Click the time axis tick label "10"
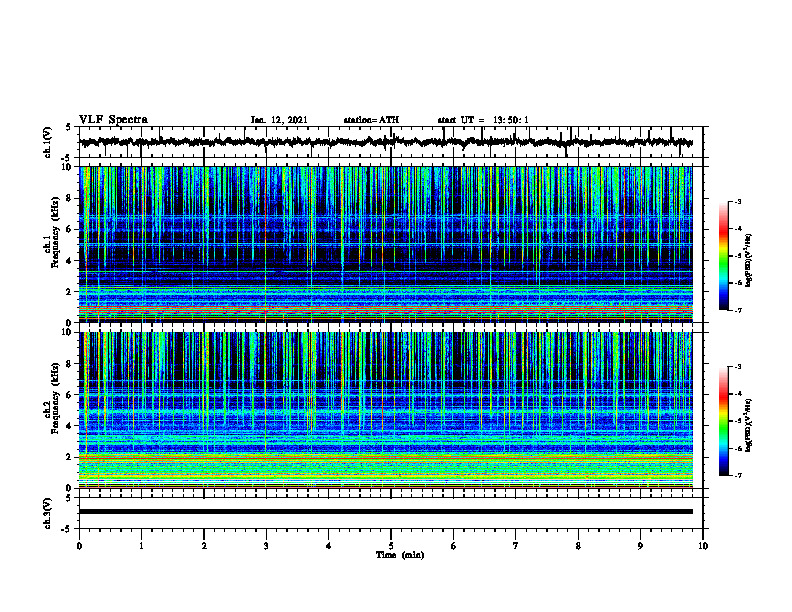 tap(703, 546)
